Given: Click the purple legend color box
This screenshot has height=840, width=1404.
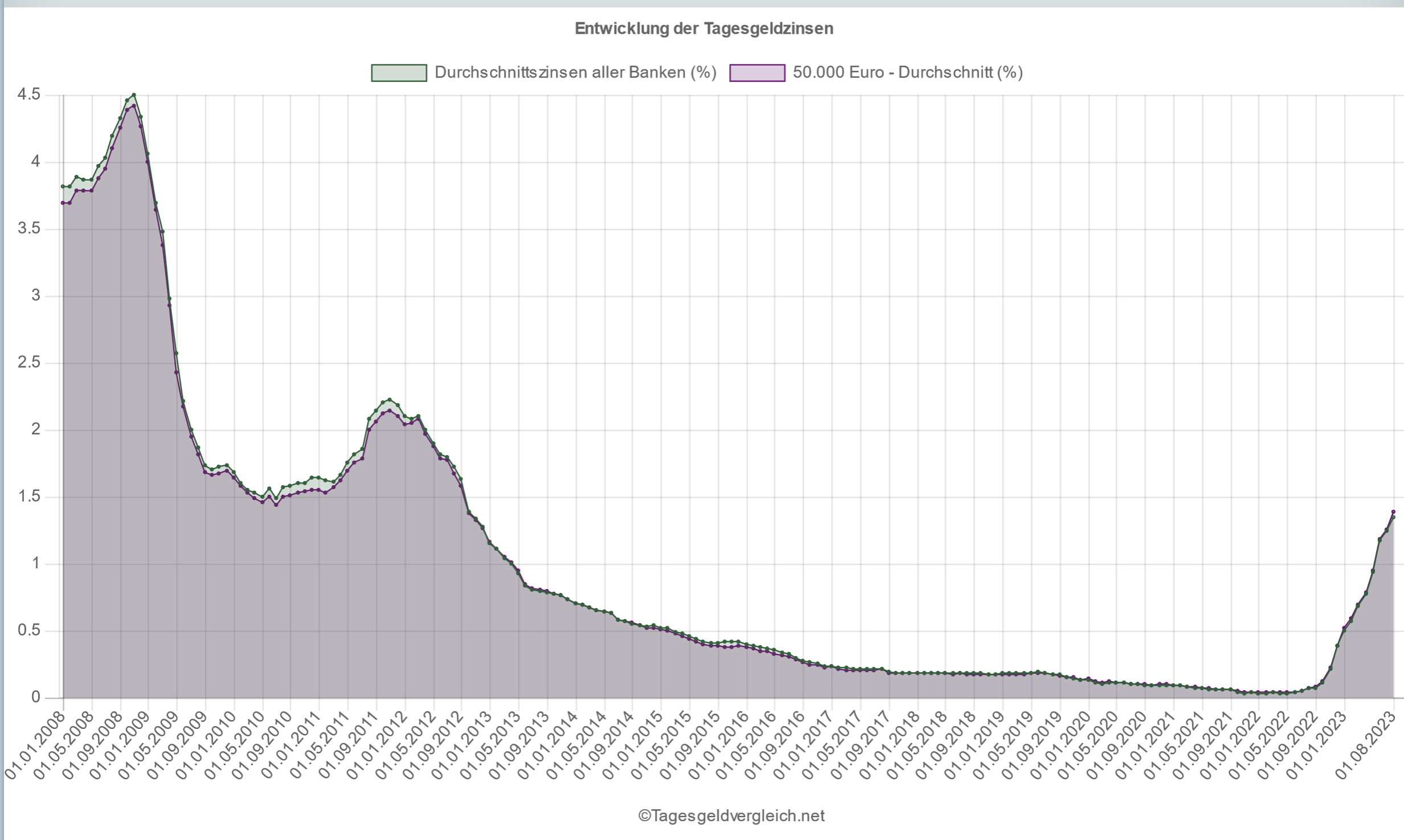Looking at the screenshot, I should pyautogui.click(x=757, y=73).
